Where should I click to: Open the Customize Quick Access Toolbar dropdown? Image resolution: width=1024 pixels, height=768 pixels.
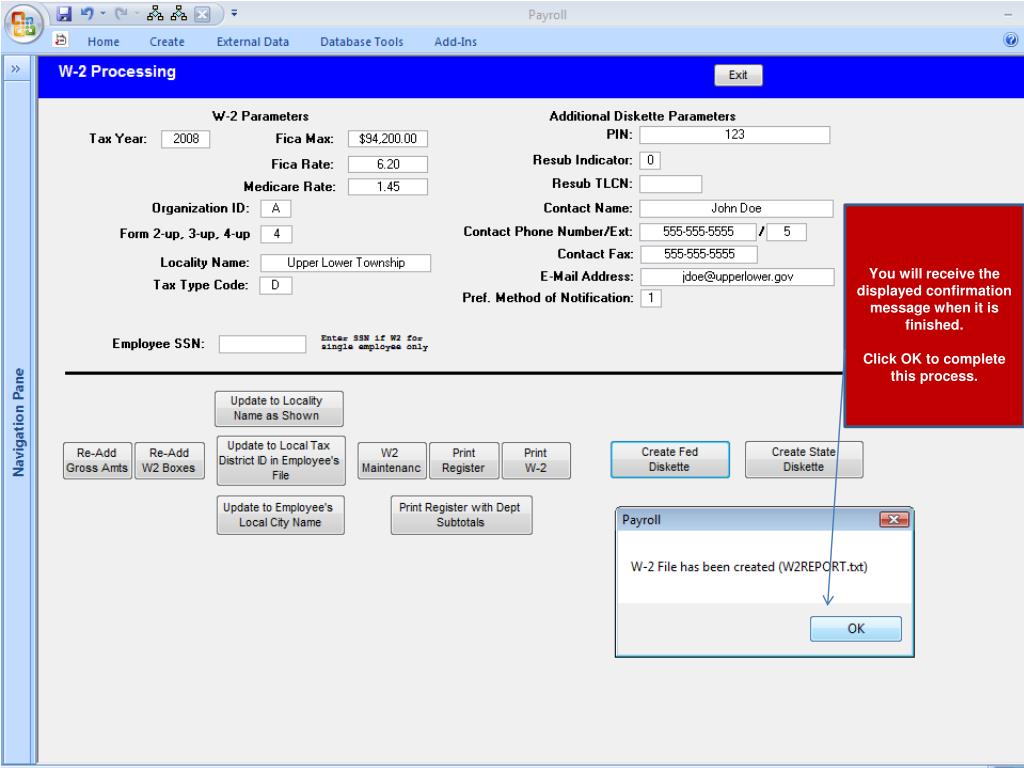coord(234,13)
